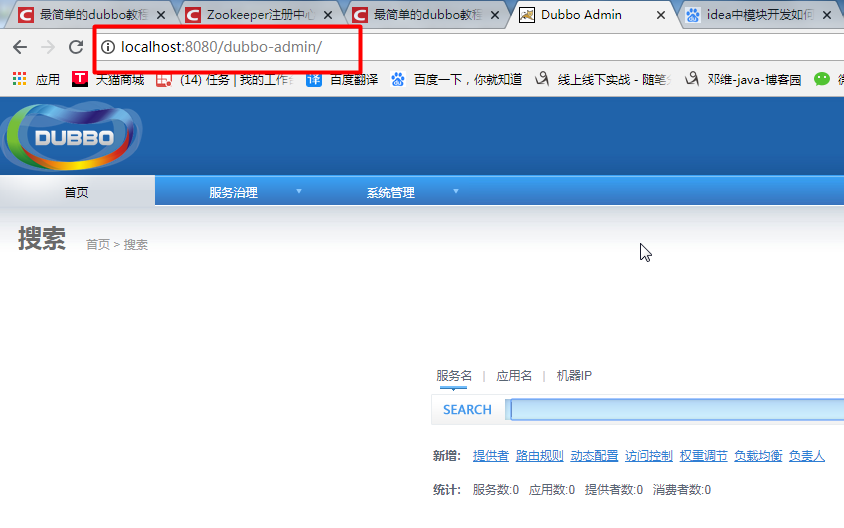Image resolution: width=844 pixels, height=528 pixels.
Task: Switch to the first 最简单的dubbo教程 tab
Action: 93,15
